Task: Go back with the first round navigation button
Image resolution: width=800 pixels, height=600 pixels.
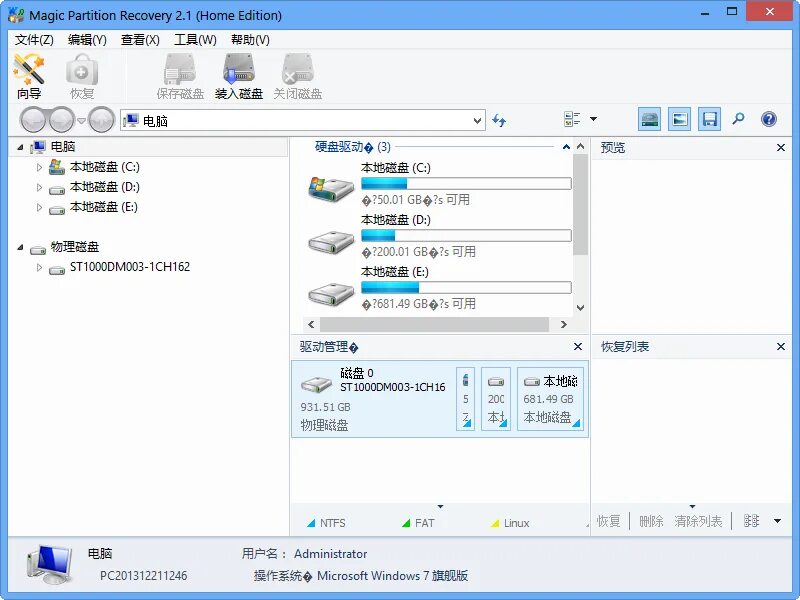Action: pos(34,120)
